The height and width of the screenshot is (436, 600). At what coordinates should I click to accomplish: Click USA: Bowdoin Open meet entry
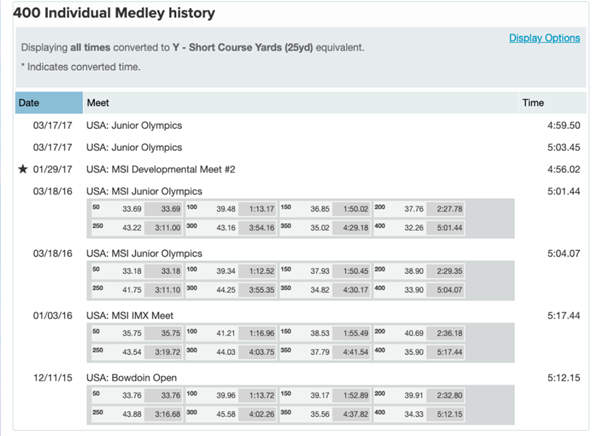pyautogui.click(x=132, y=378)
